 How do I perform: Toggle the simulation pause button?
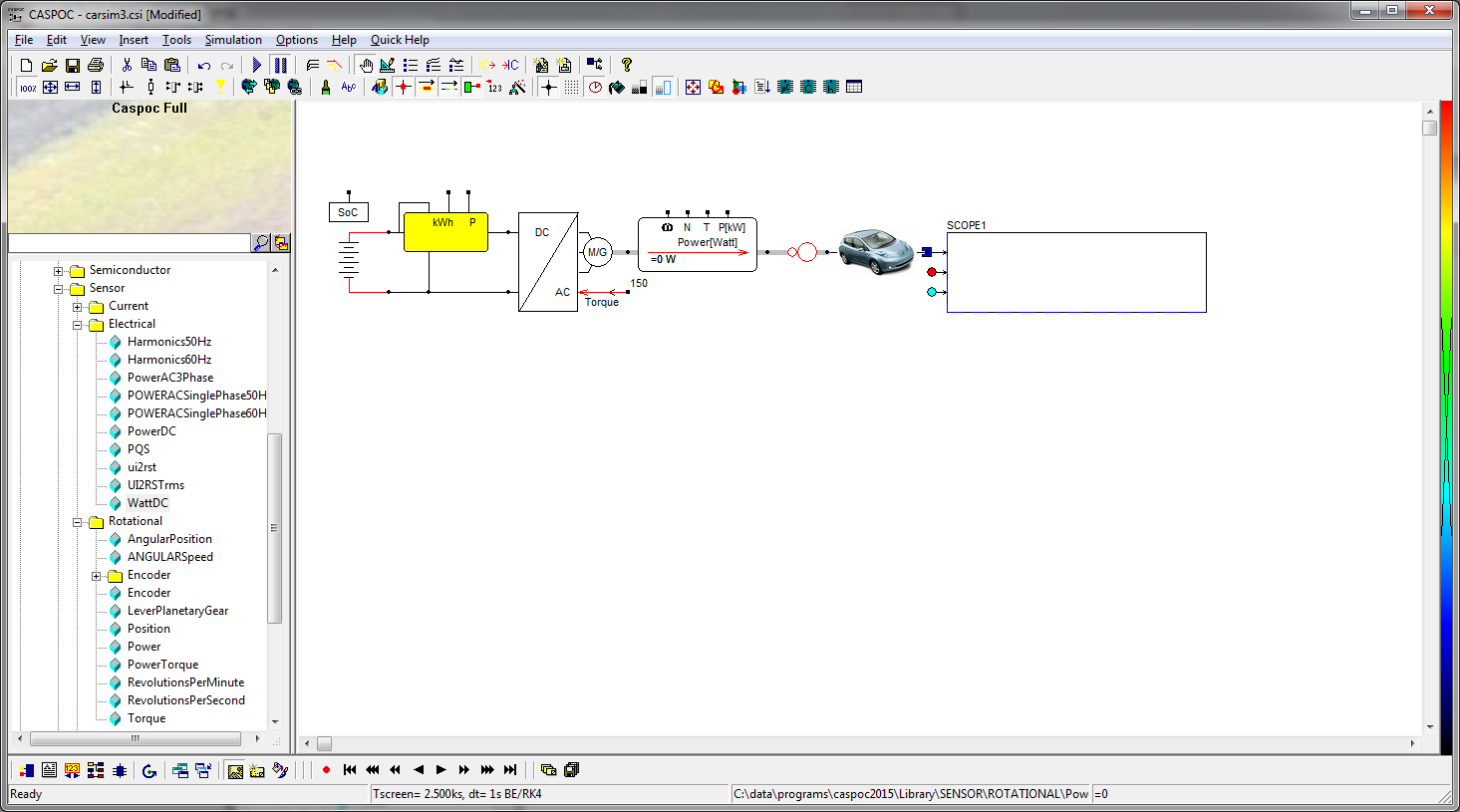click(280, 65)
